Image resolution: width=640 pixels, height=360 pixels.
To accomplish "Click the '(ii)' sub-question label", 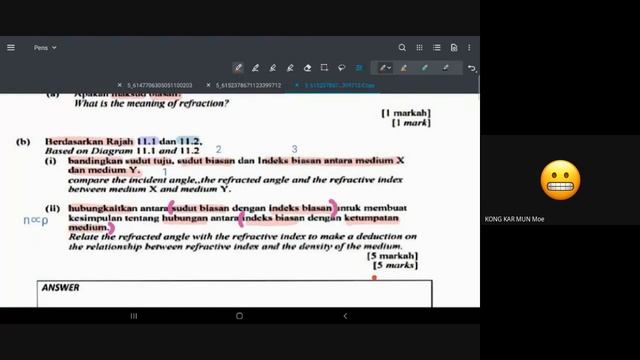I will click(x=52, y=209).
